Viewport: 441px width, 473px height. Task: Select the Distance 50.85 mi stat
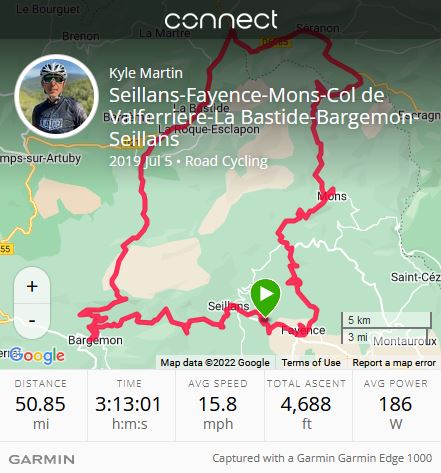41,405
